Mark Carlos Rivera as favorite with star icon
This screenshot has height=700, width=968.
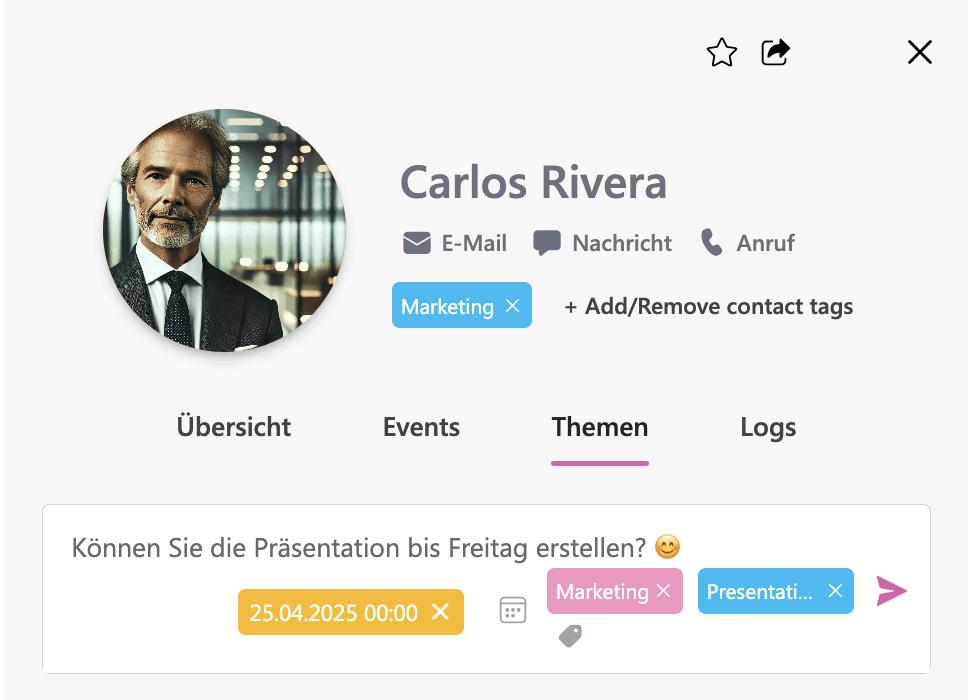(722, 52)
